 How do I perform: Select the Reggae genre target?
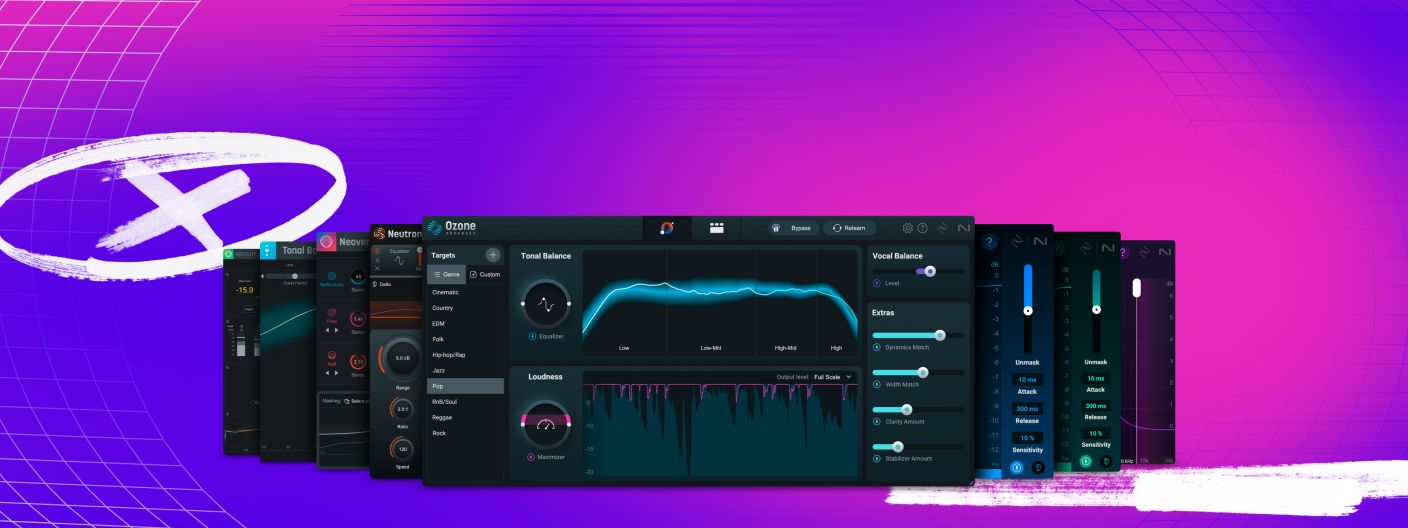pyautogui.click(x=465, y=417)
